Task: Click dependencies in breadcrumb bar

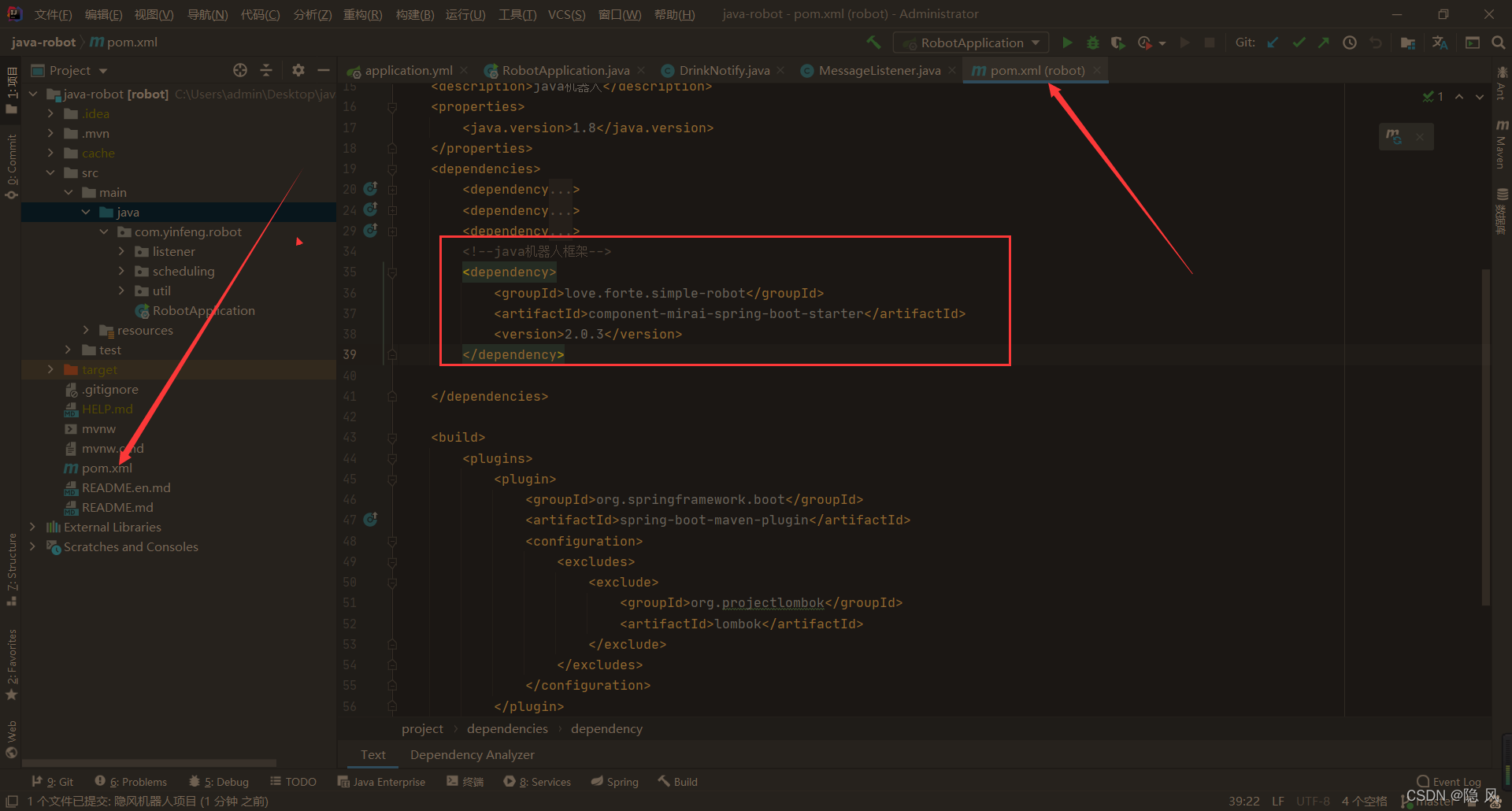Action: (507, 729)
